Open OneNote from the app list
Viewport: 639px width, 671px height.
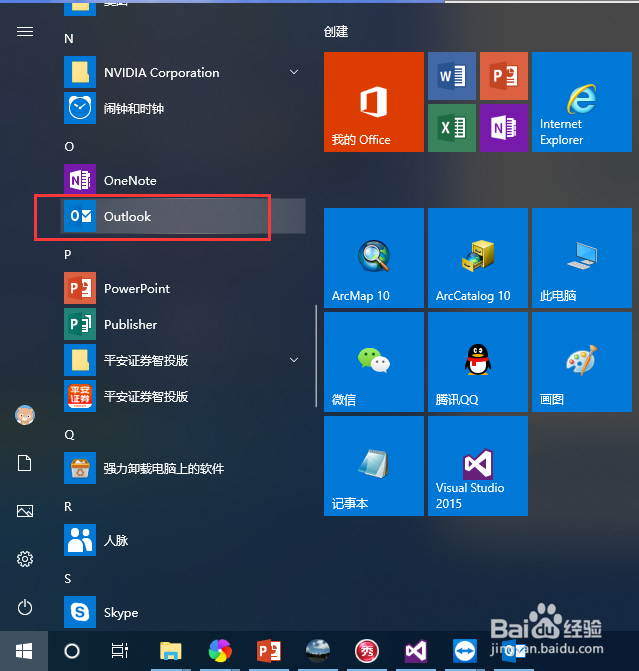pyautogui.click(x=184, y=180)
